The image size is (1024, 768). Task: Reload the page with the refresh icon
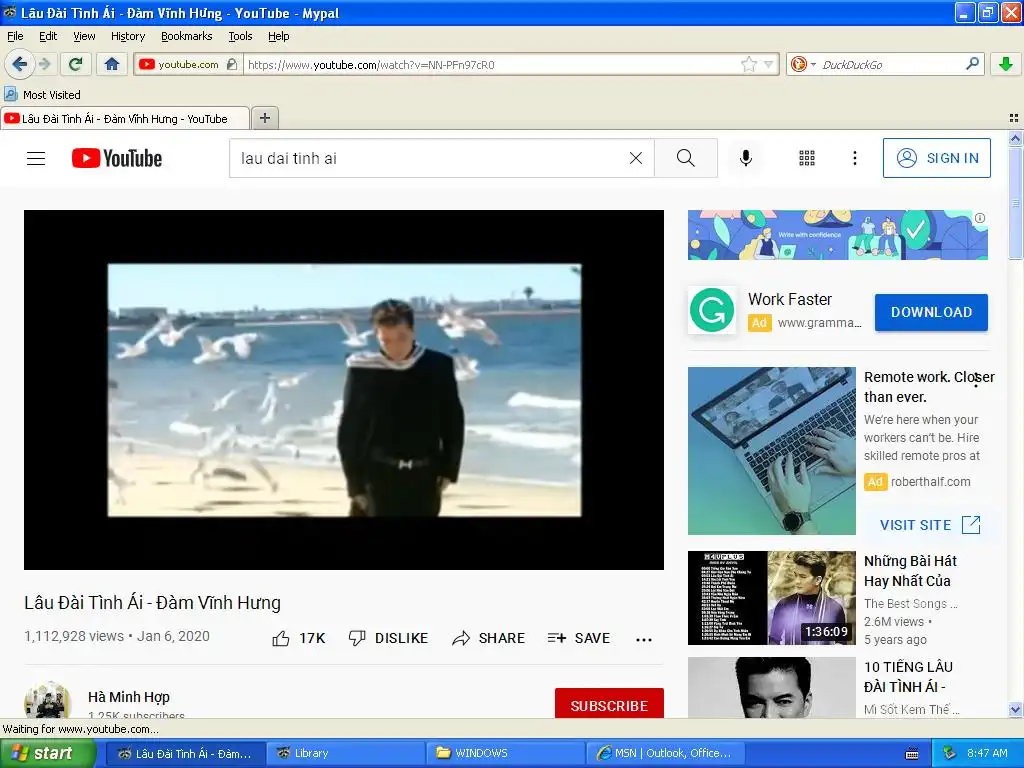click(76, 64)
